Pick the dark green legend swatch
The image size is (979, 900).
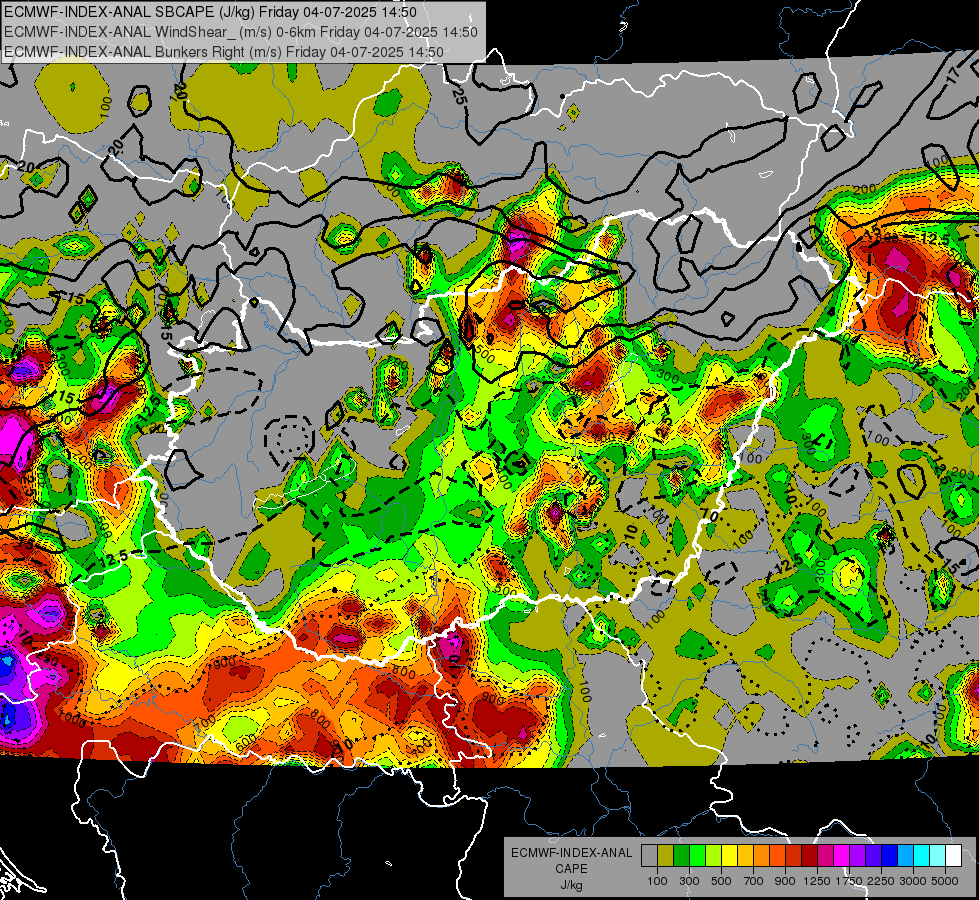tap(681, 856)
